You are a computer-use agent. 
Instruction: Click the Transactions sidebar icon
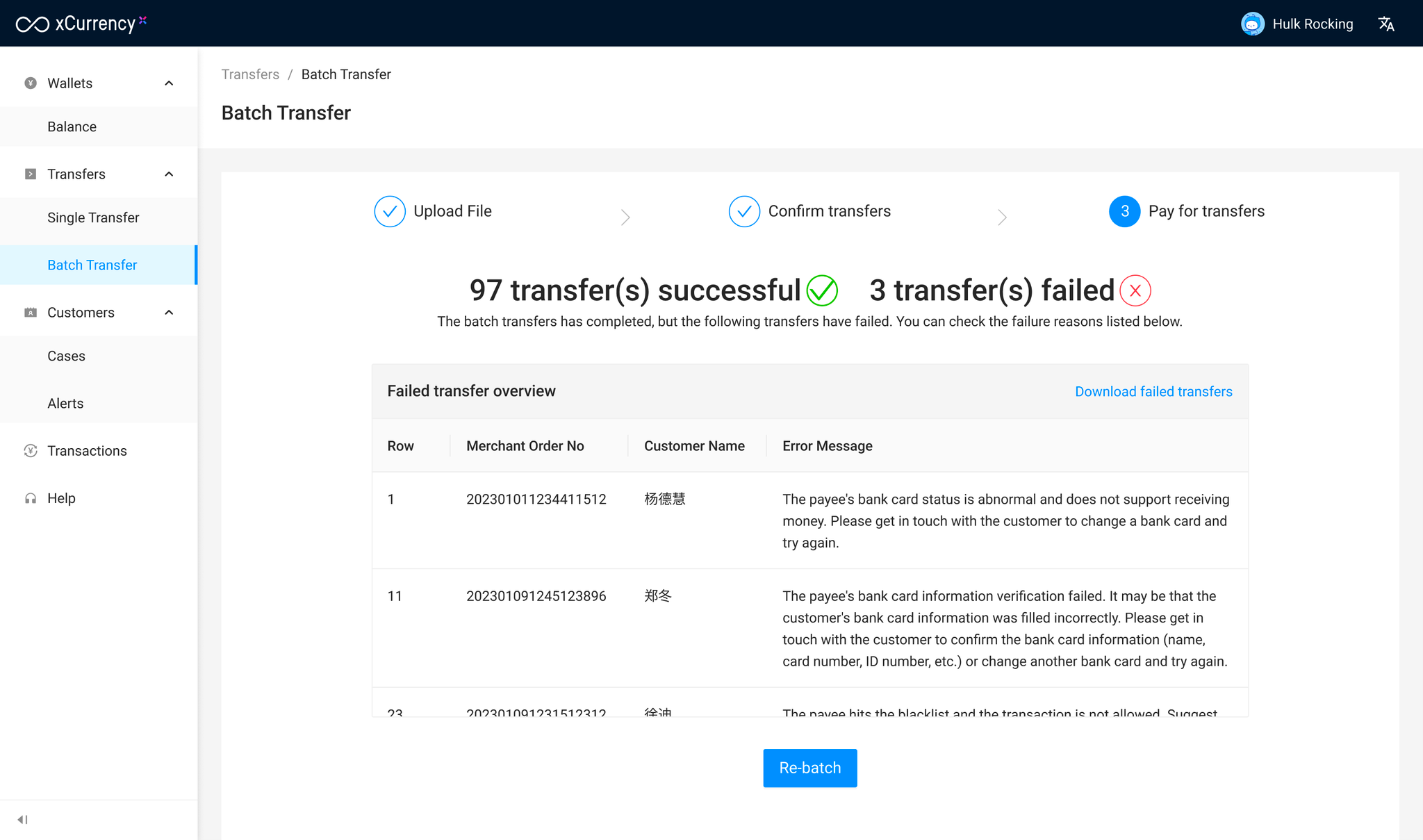pyautogui.click(x=31, y=451)
